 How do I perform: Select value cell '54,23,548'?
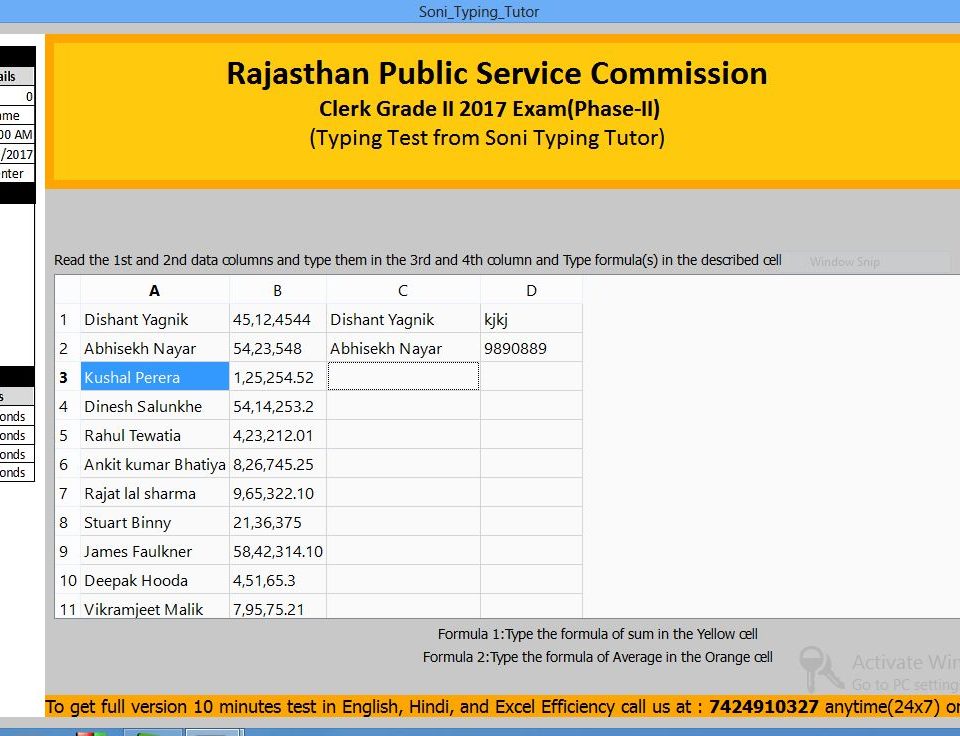[278, 348]
